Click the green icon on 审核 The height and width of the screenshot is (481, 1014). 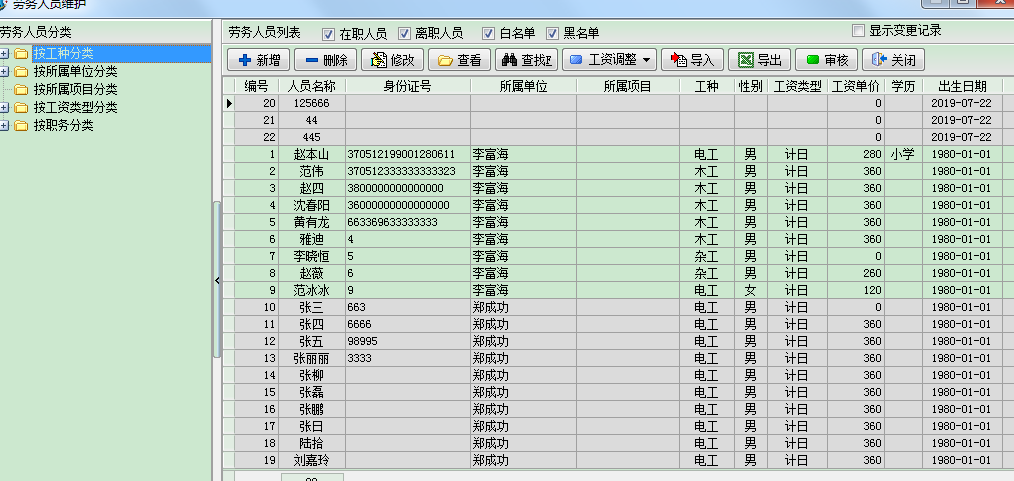tap(813, 60)
